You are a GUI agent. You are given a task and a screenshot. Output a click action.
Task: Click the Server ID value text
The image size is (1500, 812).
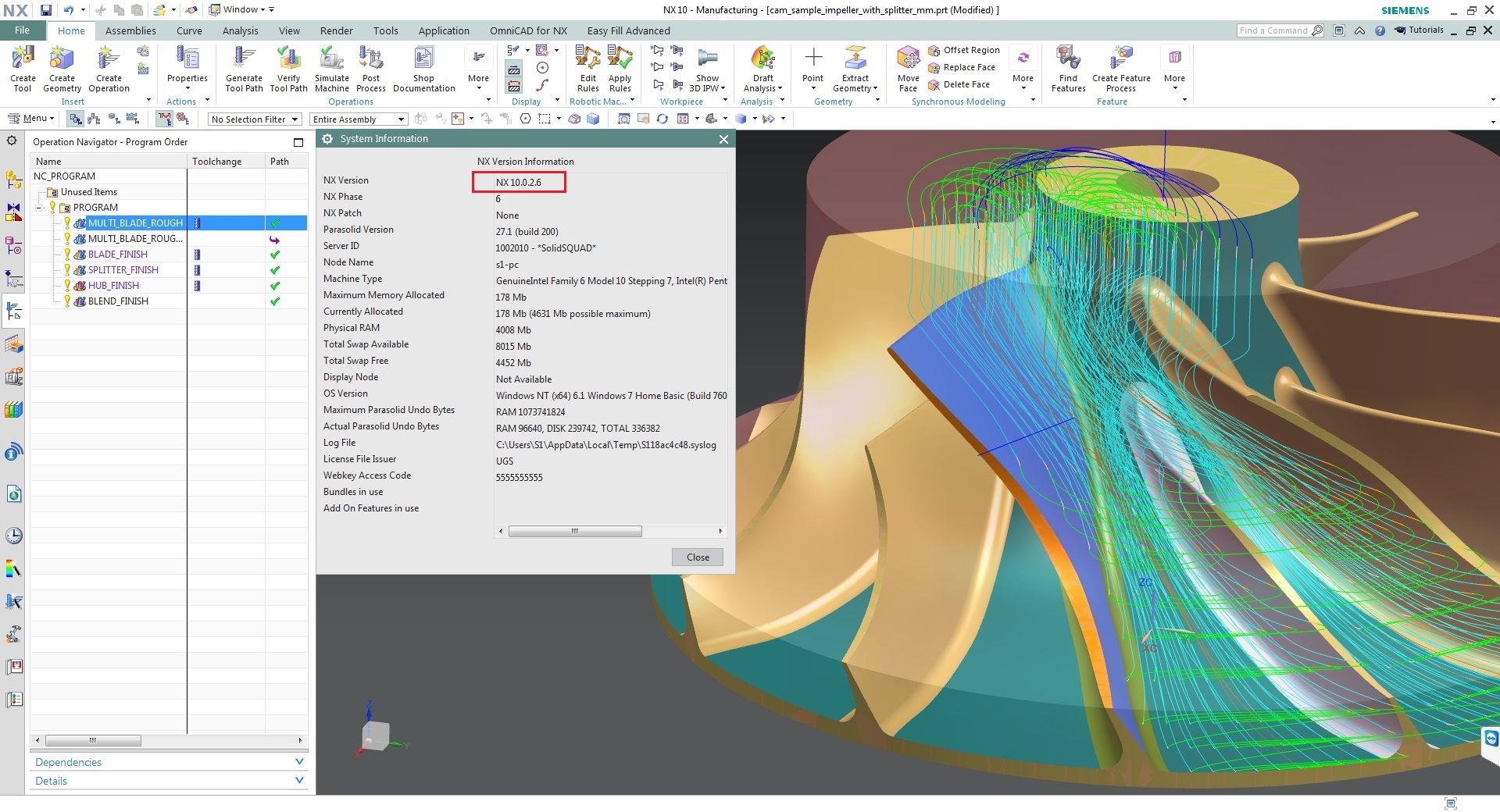pyautogui.click(x=545, y=248)
